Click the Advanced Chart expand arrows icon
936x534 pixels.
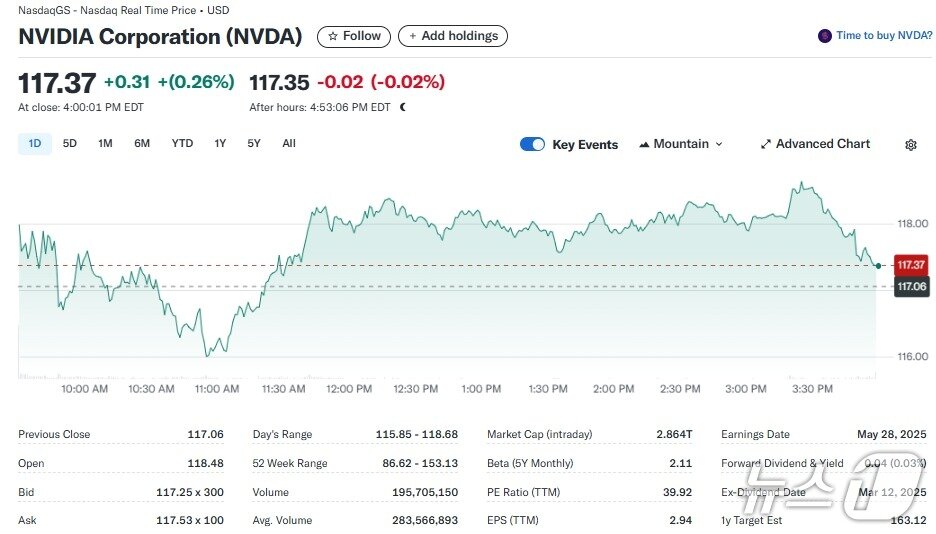point(765,144)
